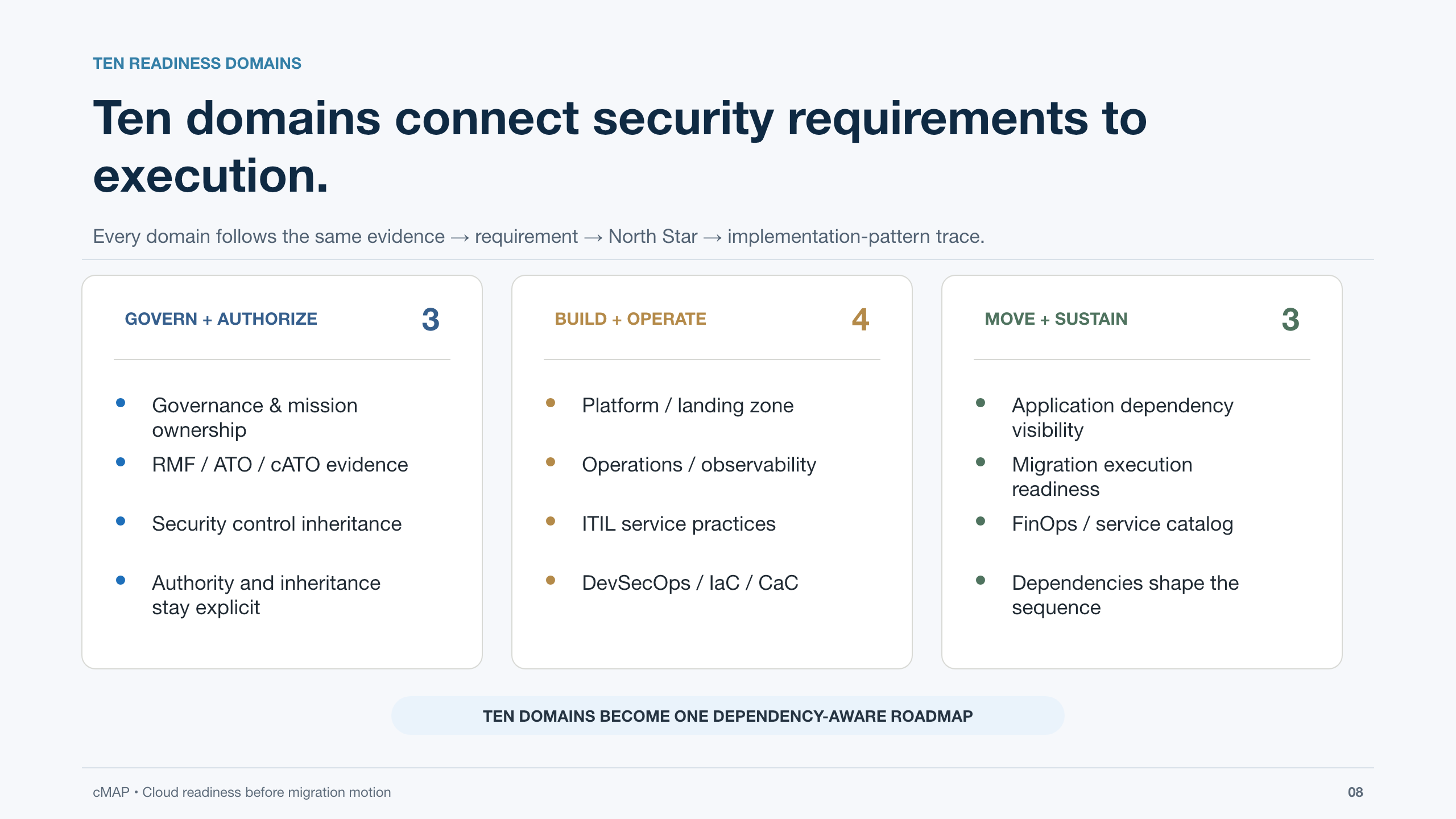The height and width of the screenshot is (819, 1456).
Task: Click the page number 08
Action: [x=1355, y=792]
